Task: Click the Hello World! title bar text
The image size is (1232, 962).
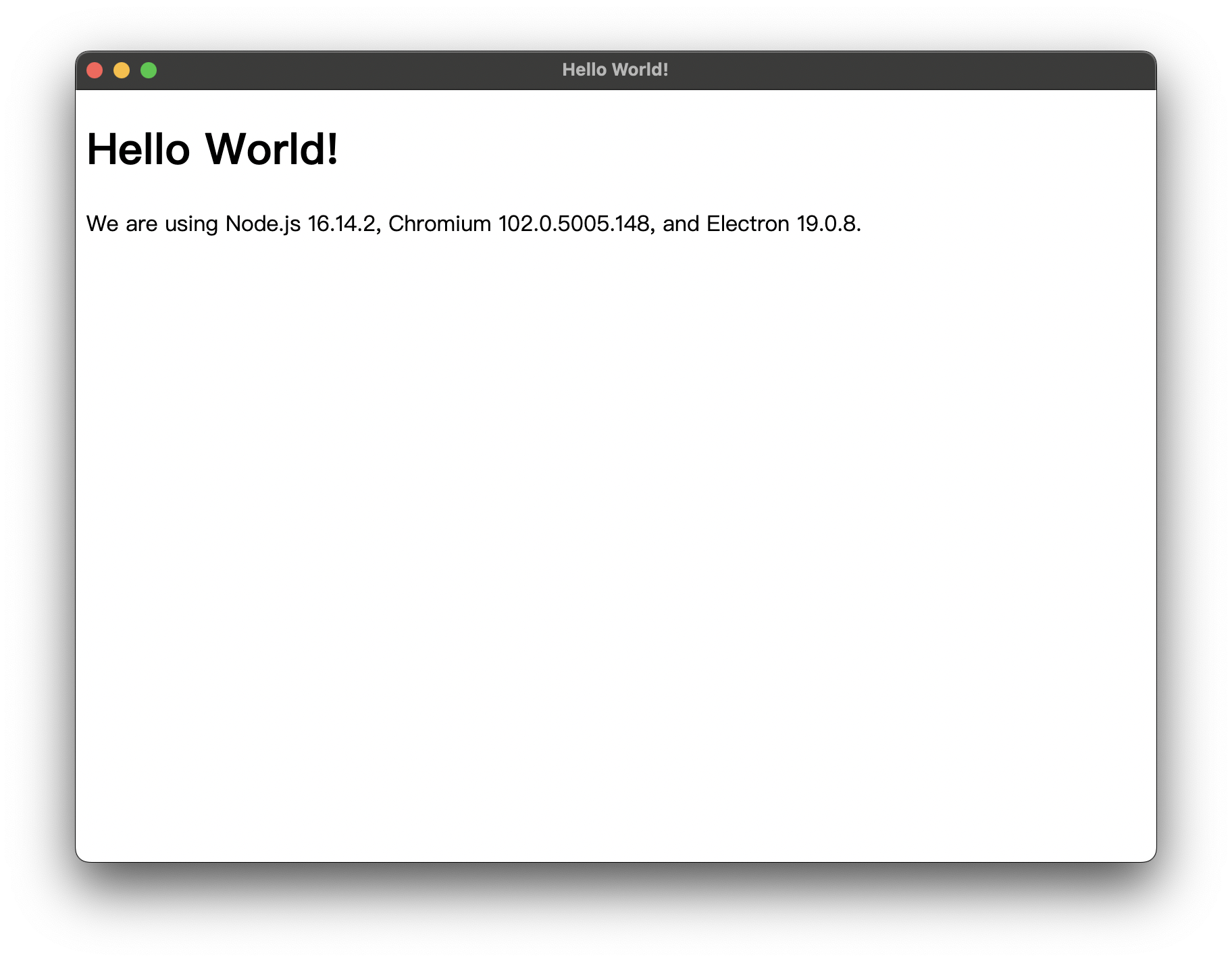Action: click(x=615, y=69)
